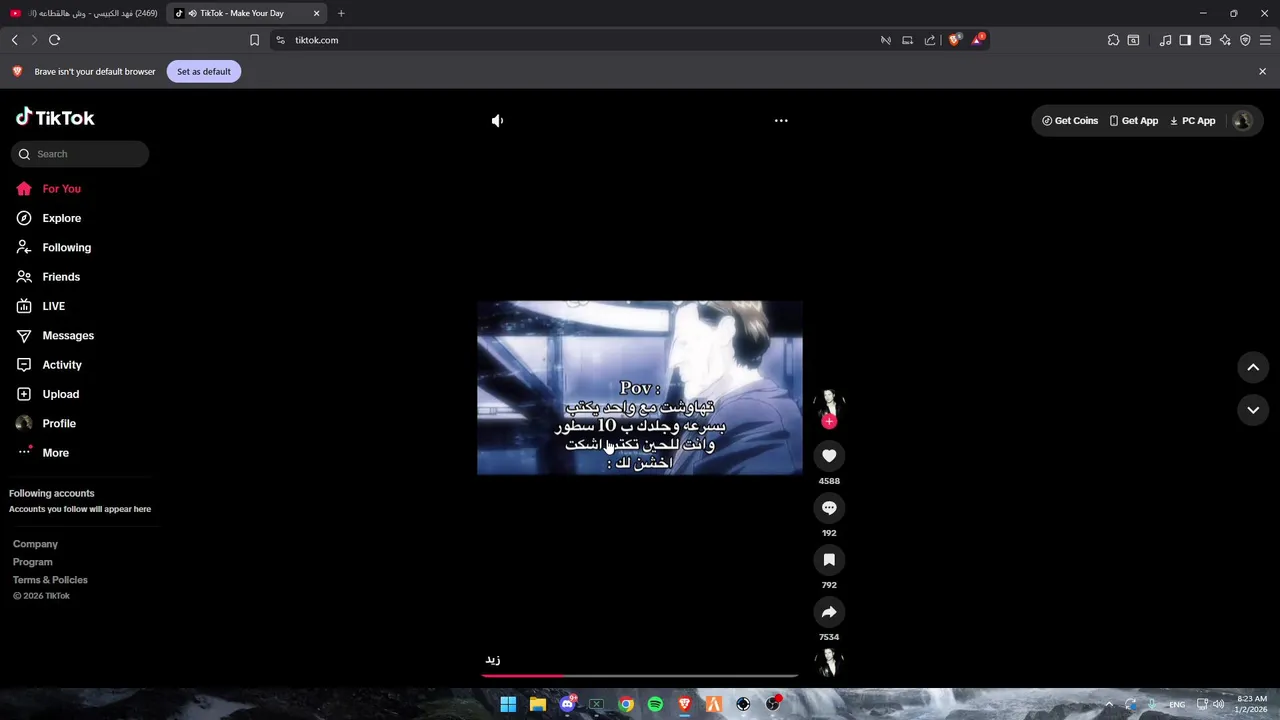
Task: Click the share page icon in address bar
Action: tap(930, 40)
